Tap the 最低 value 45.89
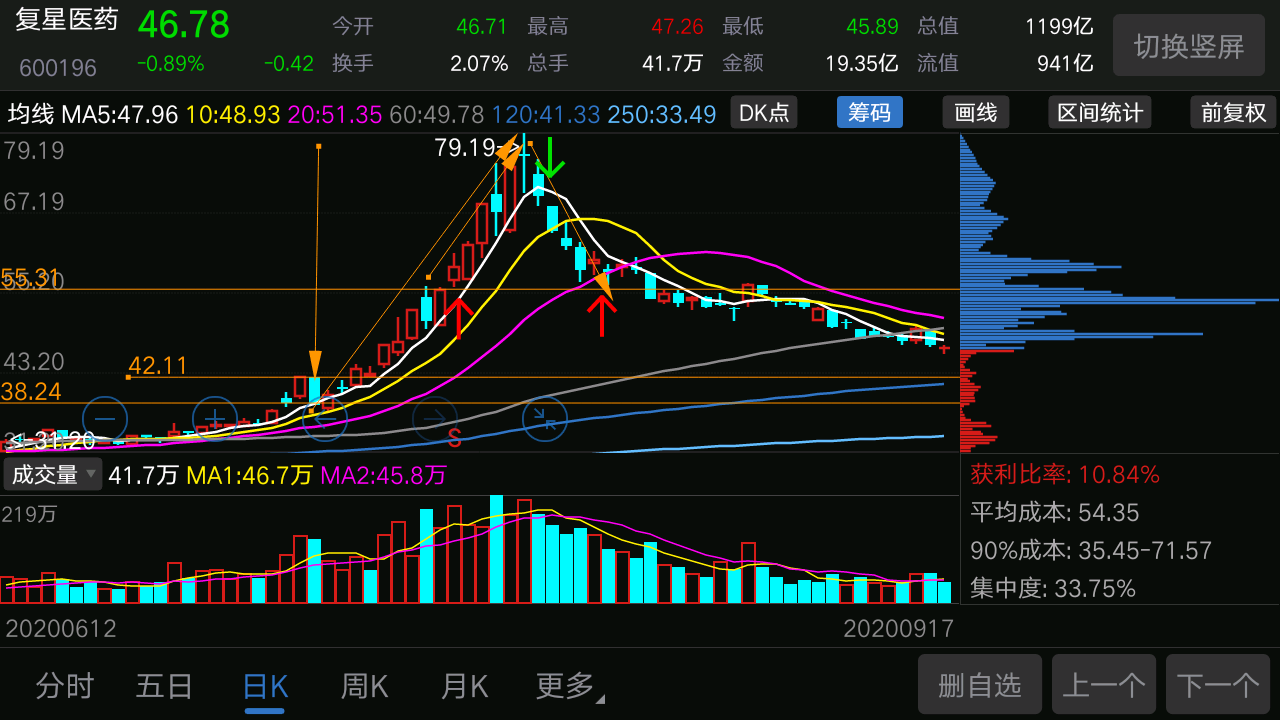The width and height of the screenshot is (1280, 720). point(872,26)
